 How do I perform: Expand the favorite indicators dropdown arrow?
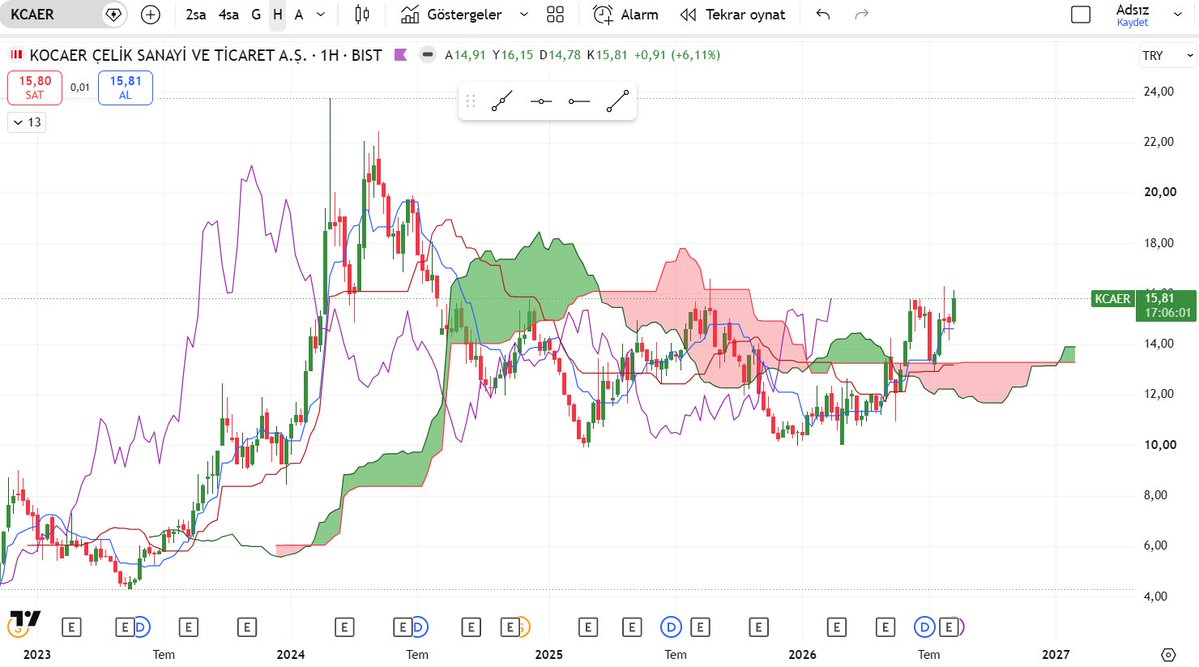click(524, 15)
